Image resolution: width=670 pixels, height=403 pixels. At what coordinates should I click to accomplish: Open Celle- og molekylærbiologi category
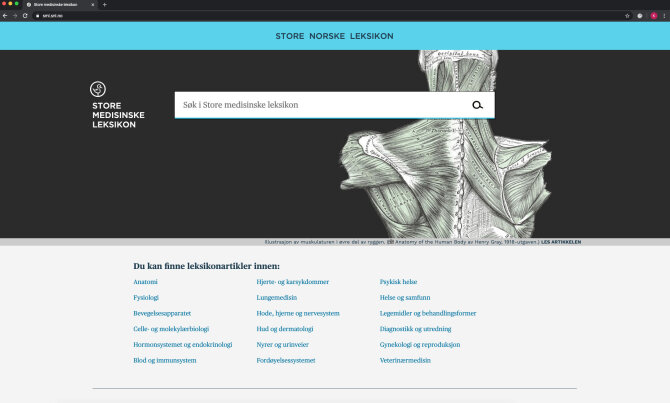(x=171, y=329)
